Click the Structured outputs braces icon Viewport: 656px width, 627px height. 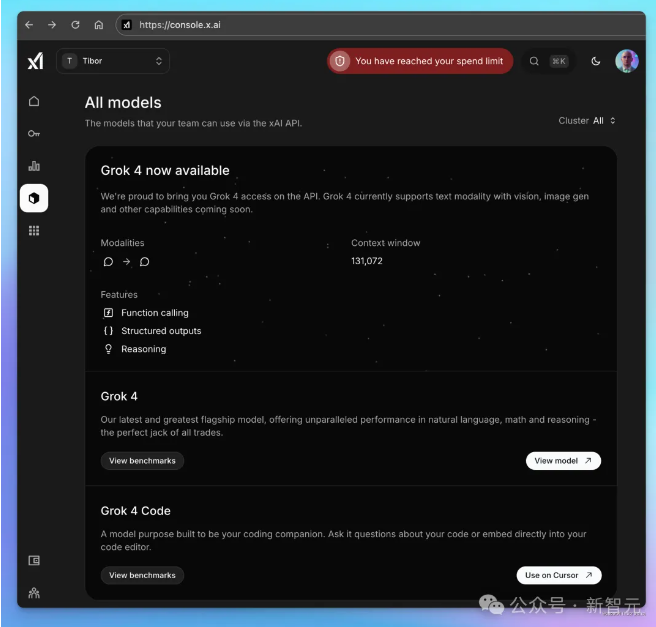point(108,331)
